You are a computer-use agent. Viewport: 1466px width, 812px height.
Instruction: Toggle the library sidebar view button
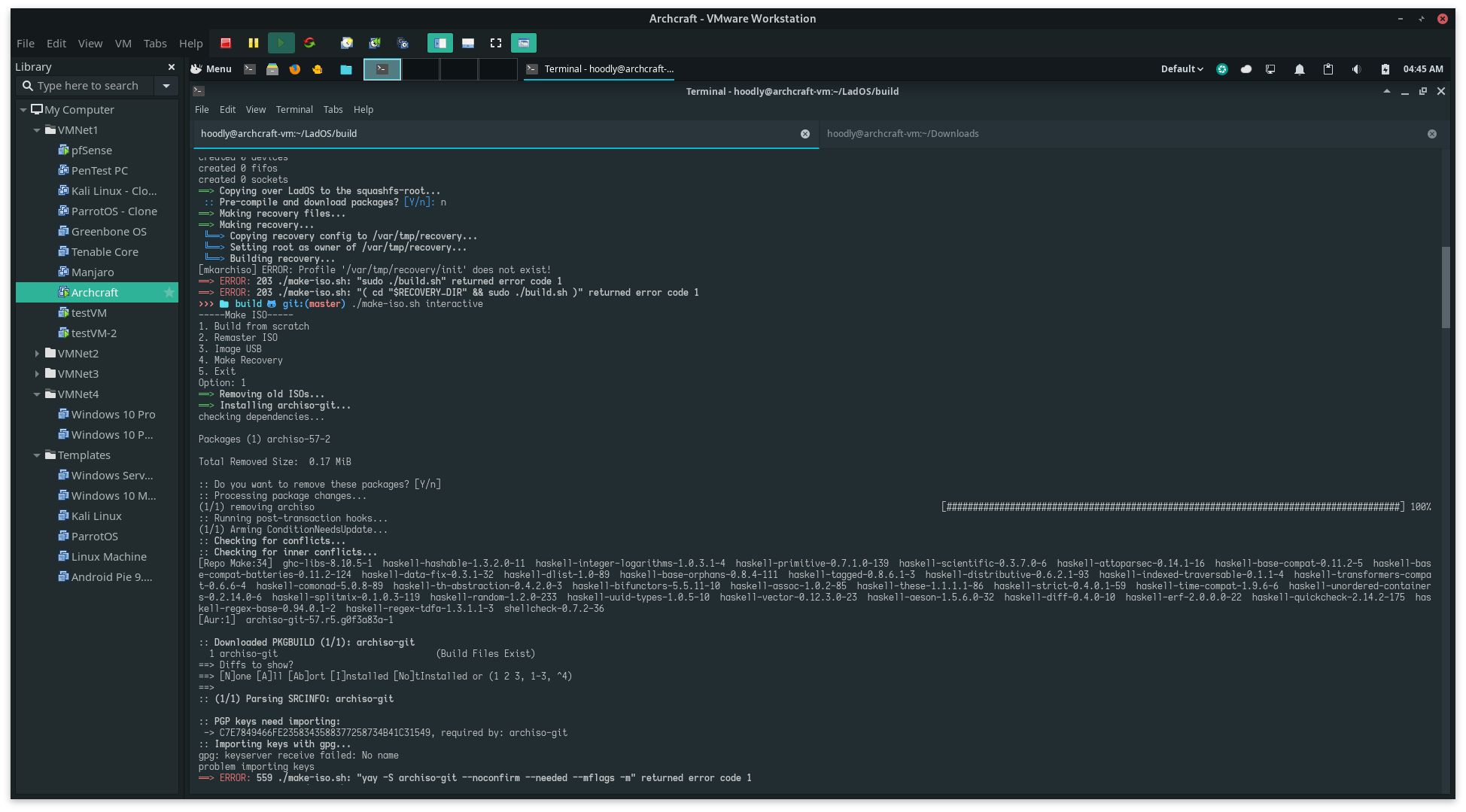point(440,43)
